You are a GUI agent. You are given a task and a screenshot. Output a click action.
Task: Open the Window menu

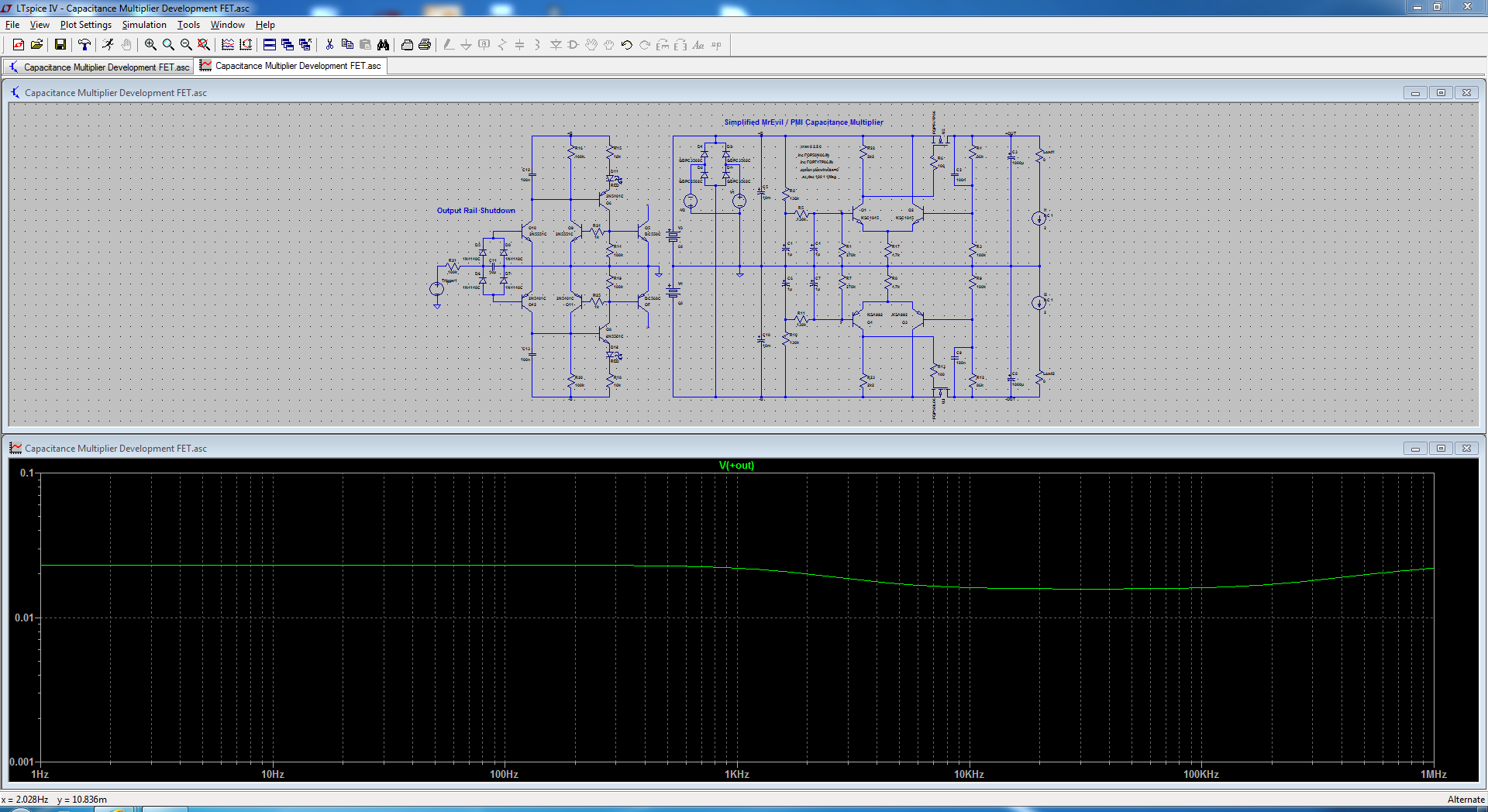pos(228,25)
